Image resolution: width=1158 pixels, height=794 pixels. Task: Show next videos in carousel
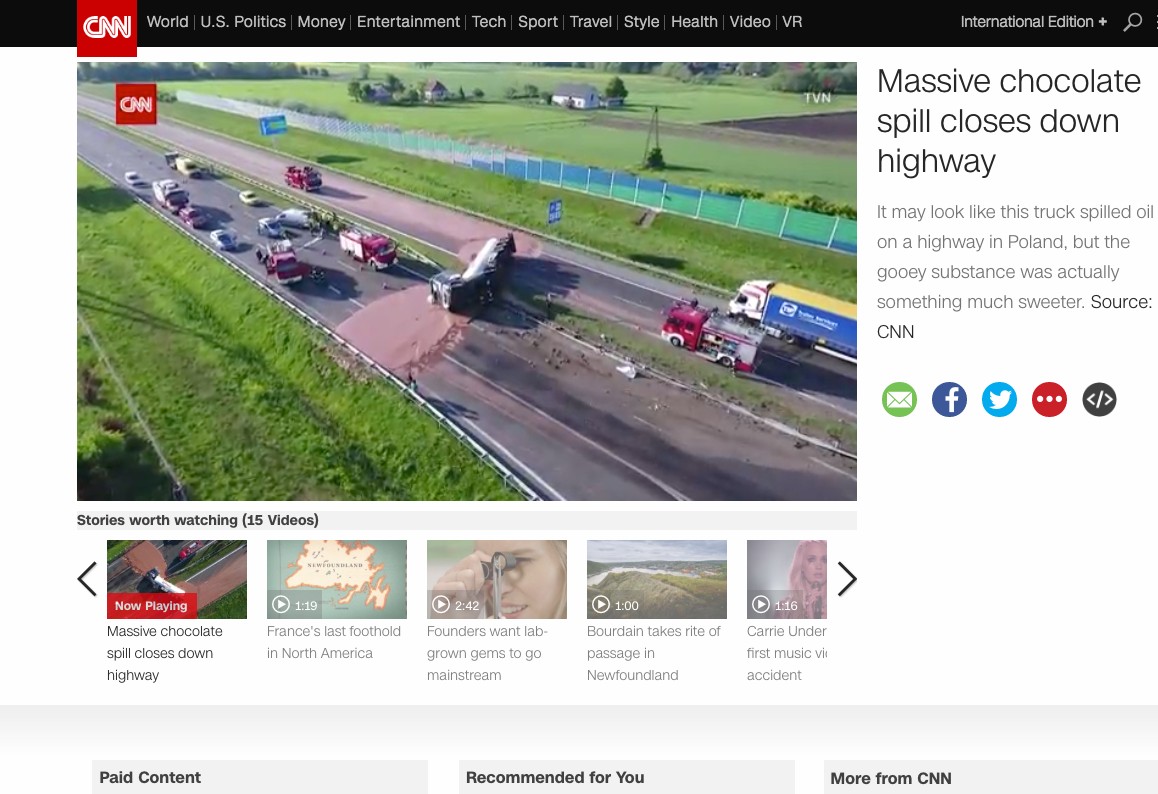tap(846, 579)
